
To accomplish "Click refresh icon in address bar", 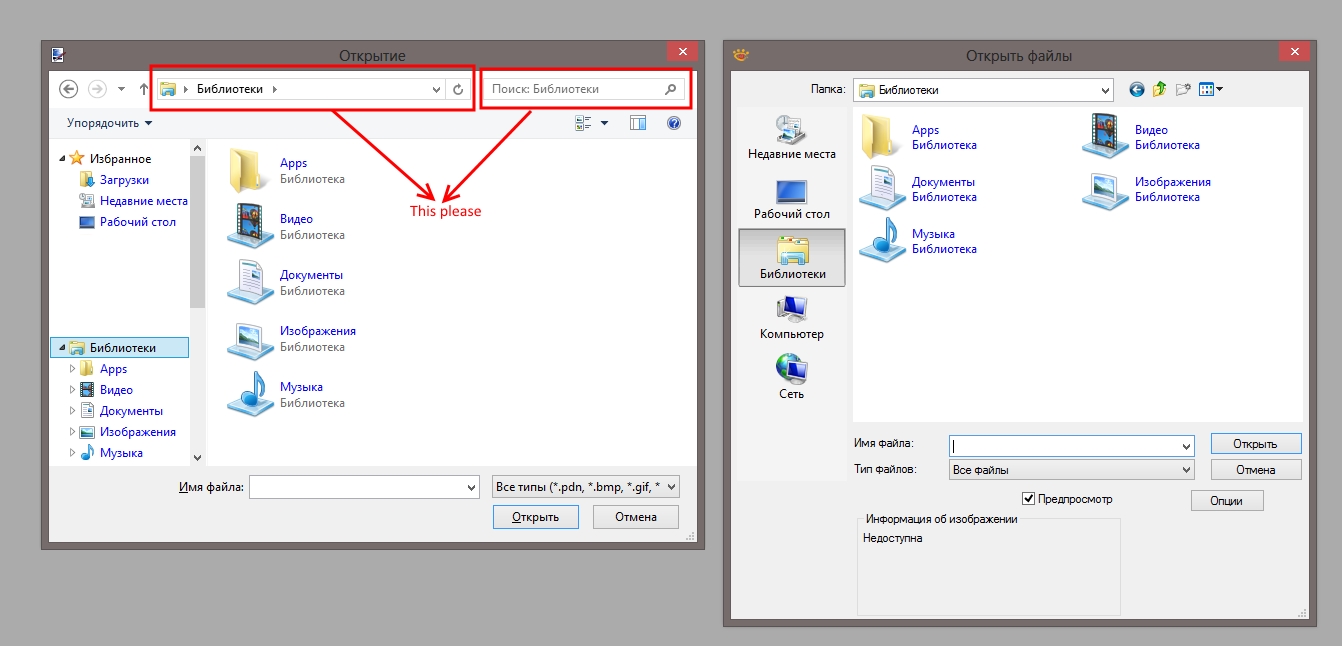I will [x=458, y=89].
